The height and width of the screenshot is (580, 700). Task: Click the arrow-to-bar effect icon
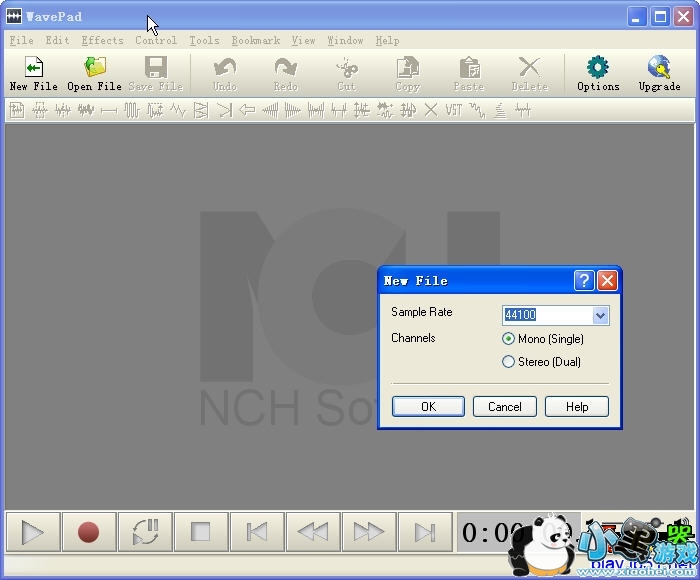point(224,110)
